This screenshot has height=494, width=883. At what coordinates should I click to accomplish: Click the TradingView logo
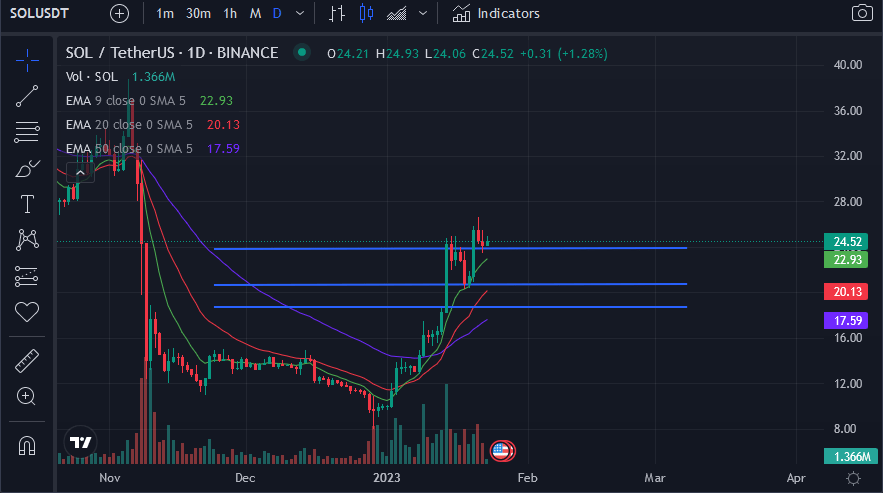pos(80,442)
